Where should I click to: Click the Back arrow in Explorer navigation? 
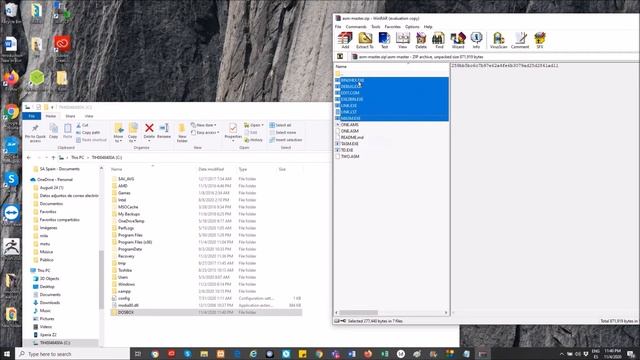pyautogui.click(x=29, y=158)
